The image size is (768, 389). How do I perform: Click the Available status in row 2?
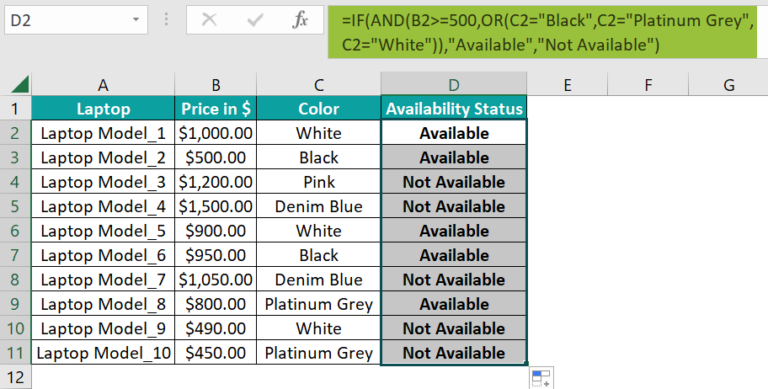click(x=454, y=133)
